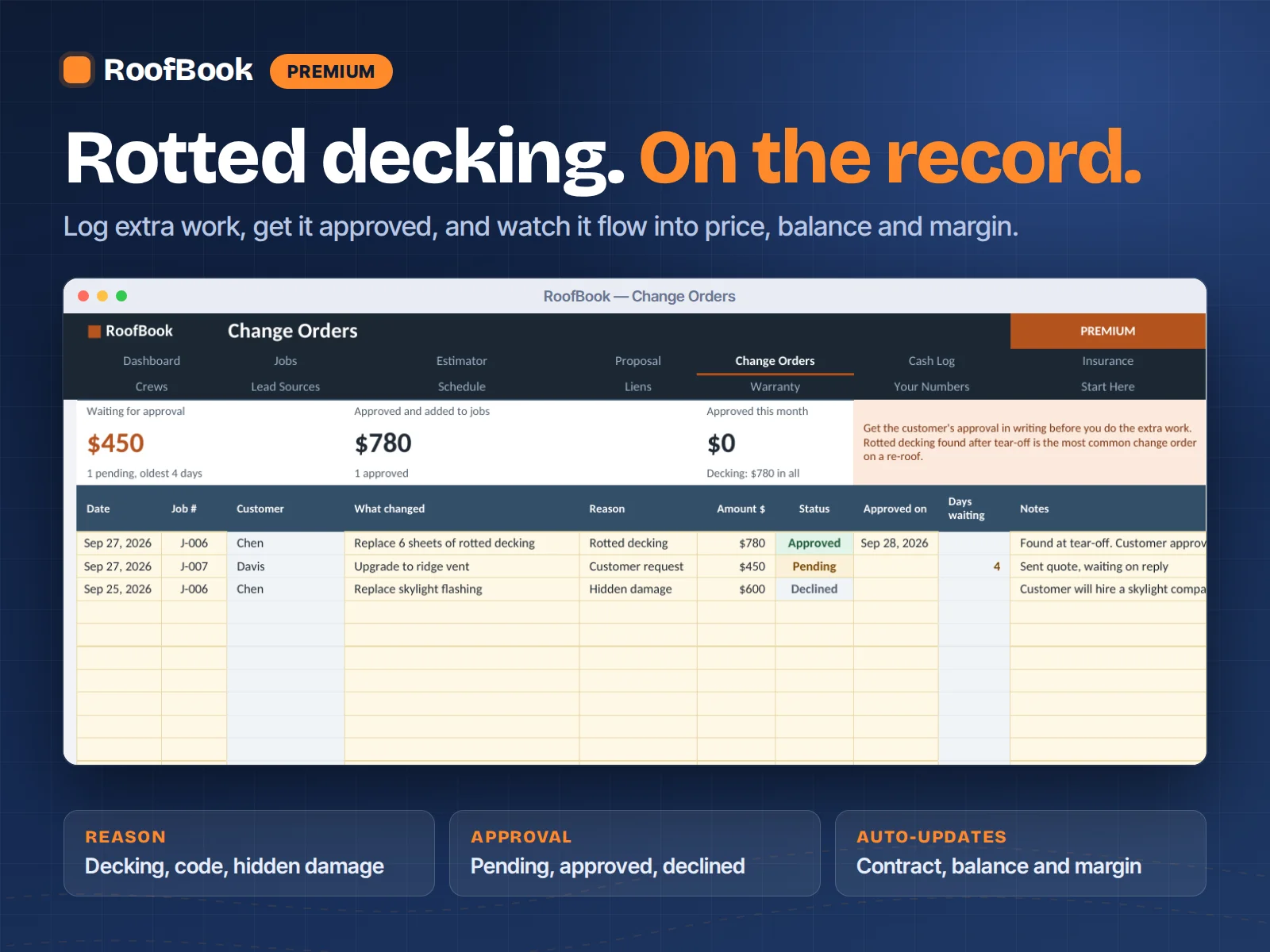Screen dimensions: 1270x952
Task: Open the Proposal tab
Action: pyautogui.click(x=638, y=361)
